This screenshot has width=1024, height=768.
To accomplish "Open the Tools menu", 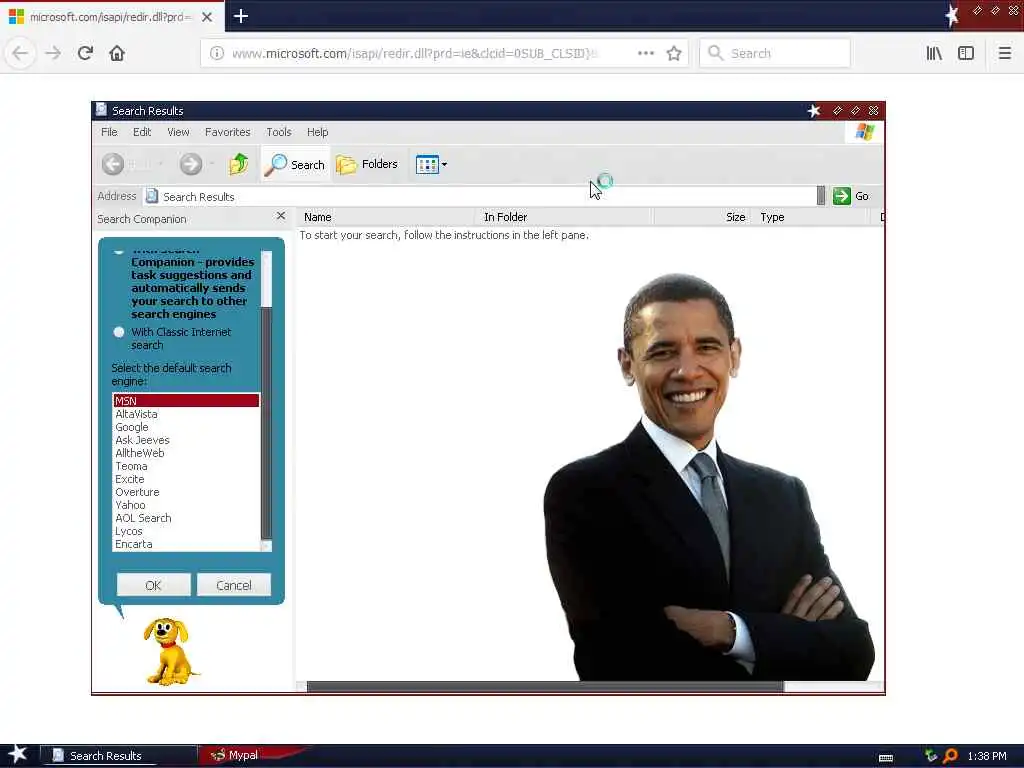I will (279, 132).
